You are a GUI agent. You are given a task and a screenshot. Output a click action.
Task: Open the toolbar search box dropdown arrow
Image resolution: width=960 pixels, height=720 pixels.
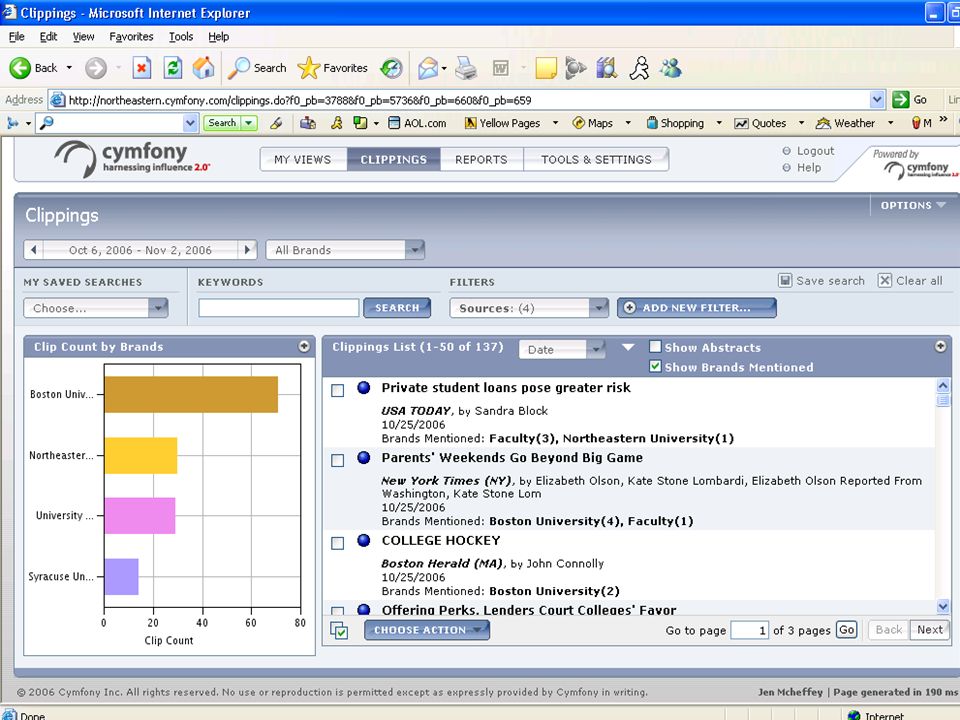coord(190,123)
